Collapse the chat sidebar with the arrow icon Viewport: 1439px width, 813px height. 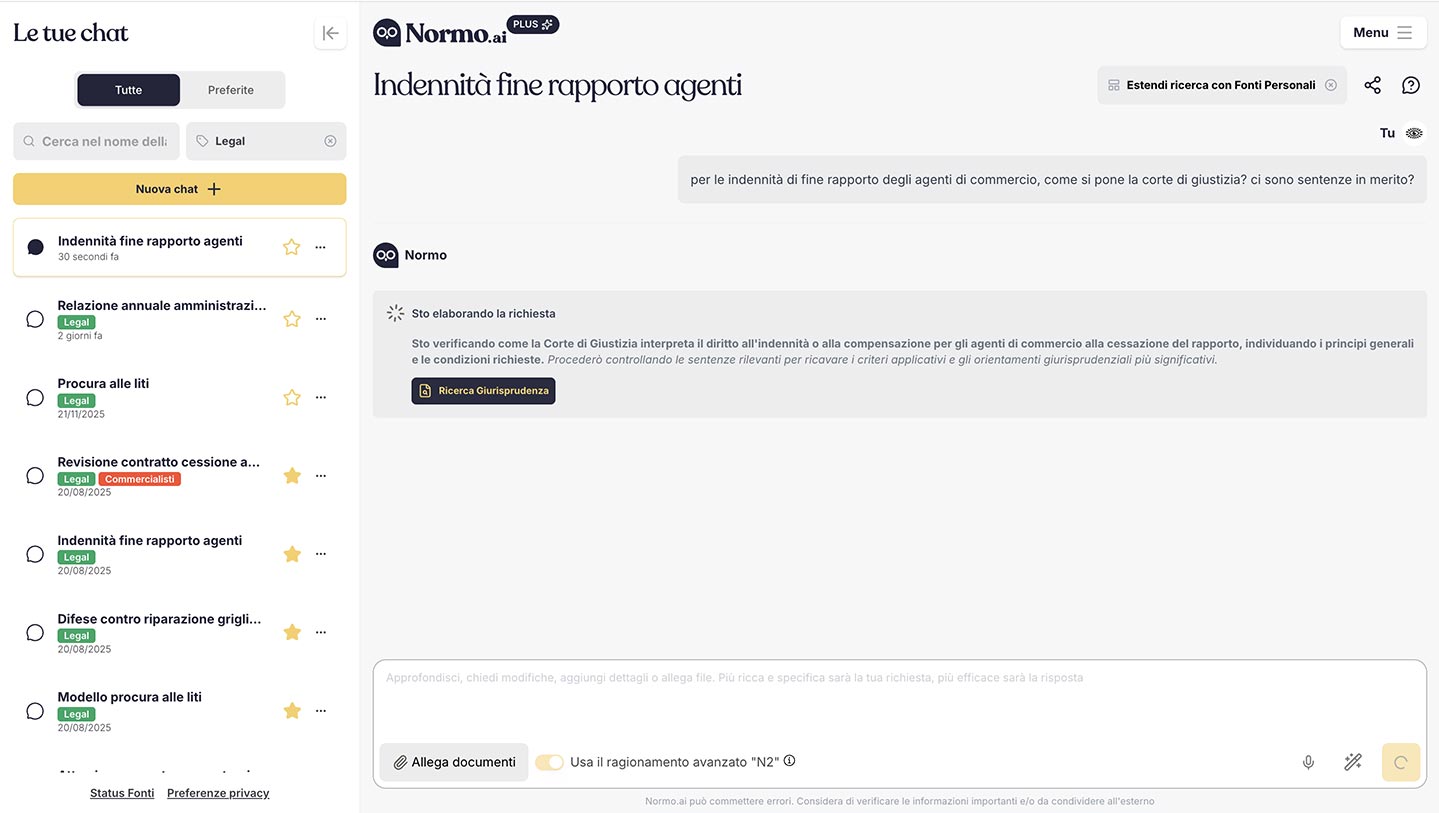click(x=330, y=33)
